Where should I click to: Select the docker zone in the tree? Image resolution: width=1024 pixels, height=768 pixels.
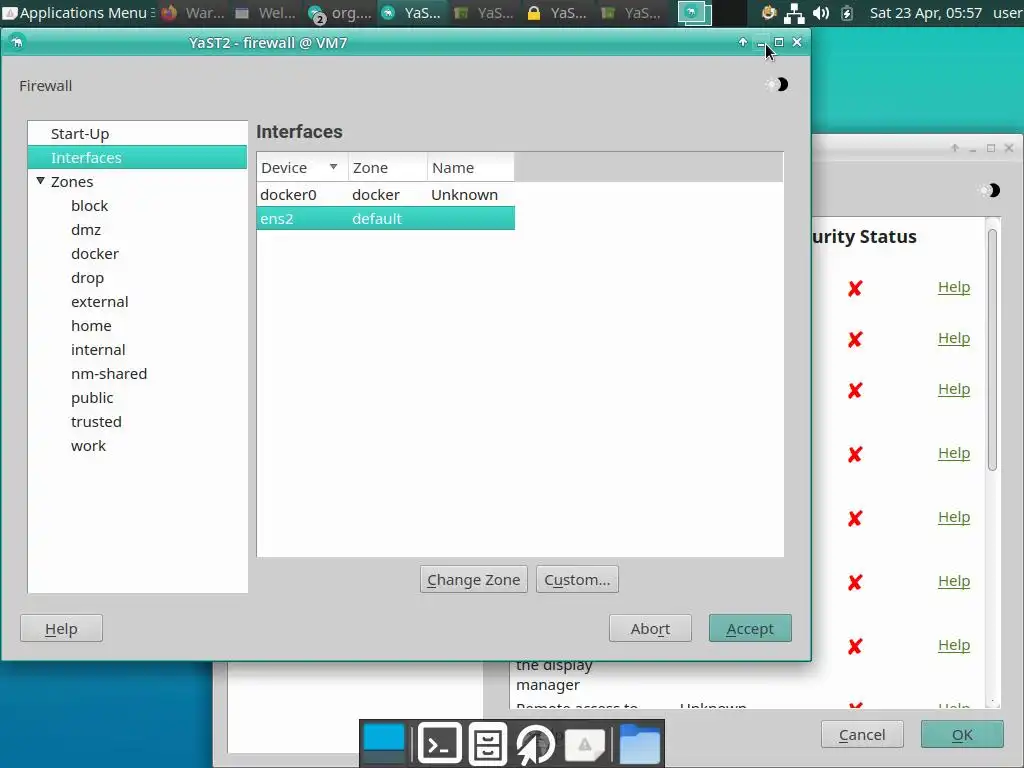click(95, 254)
